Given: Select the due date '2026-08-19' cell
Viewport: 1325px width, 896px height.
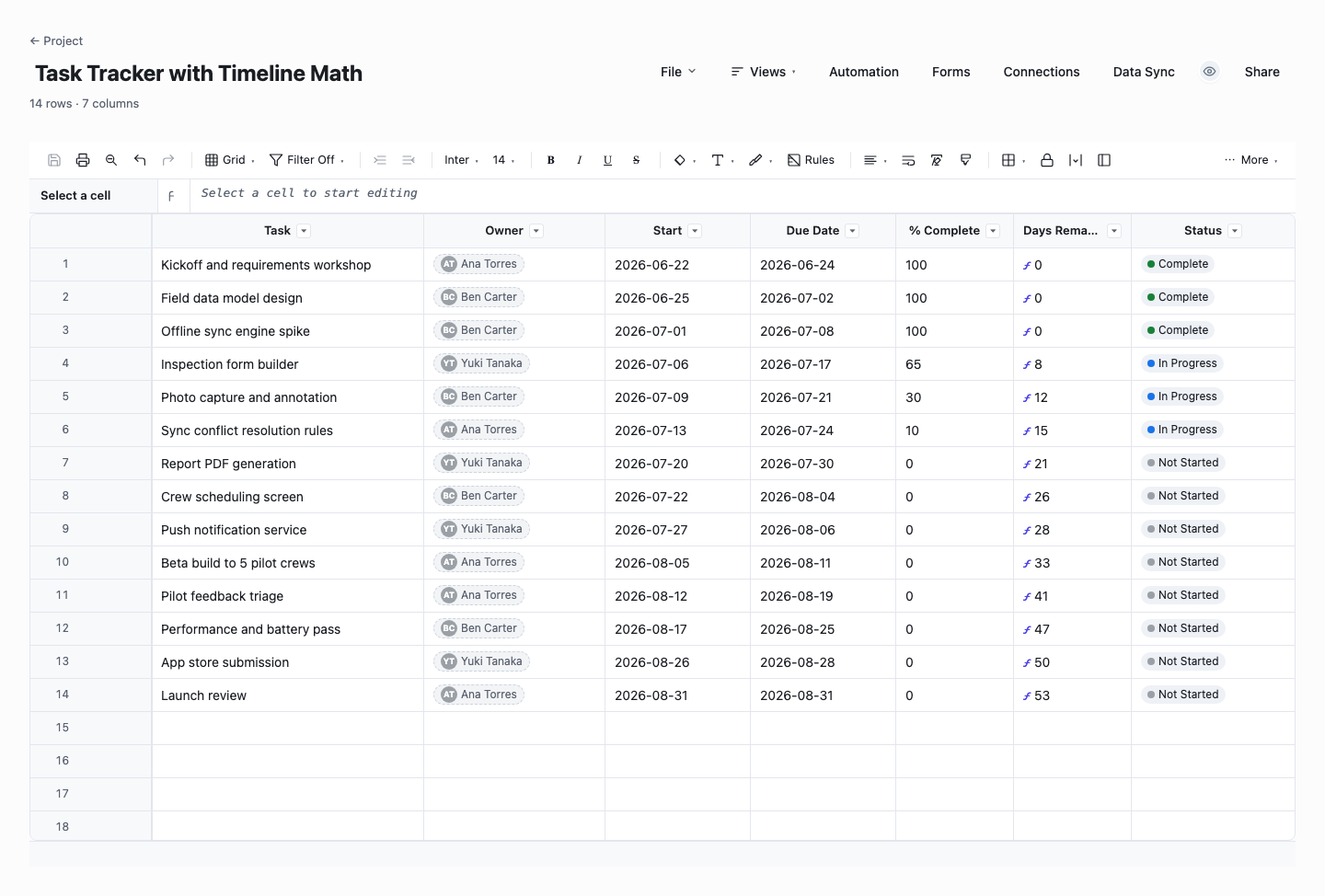Looking at the screenshot, I should 823,596.
